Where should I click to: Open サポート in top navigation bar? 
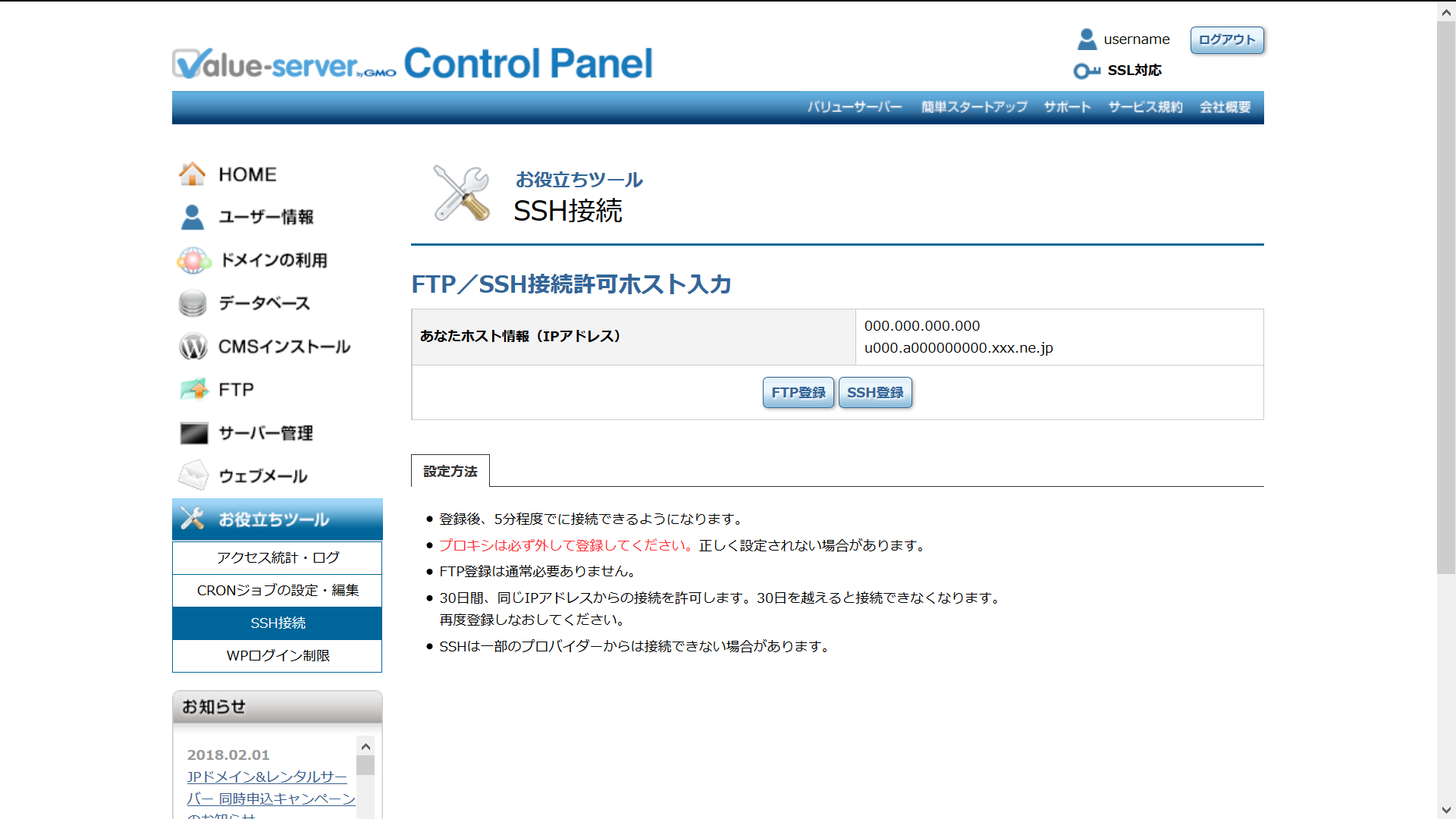click(1067, 107)
